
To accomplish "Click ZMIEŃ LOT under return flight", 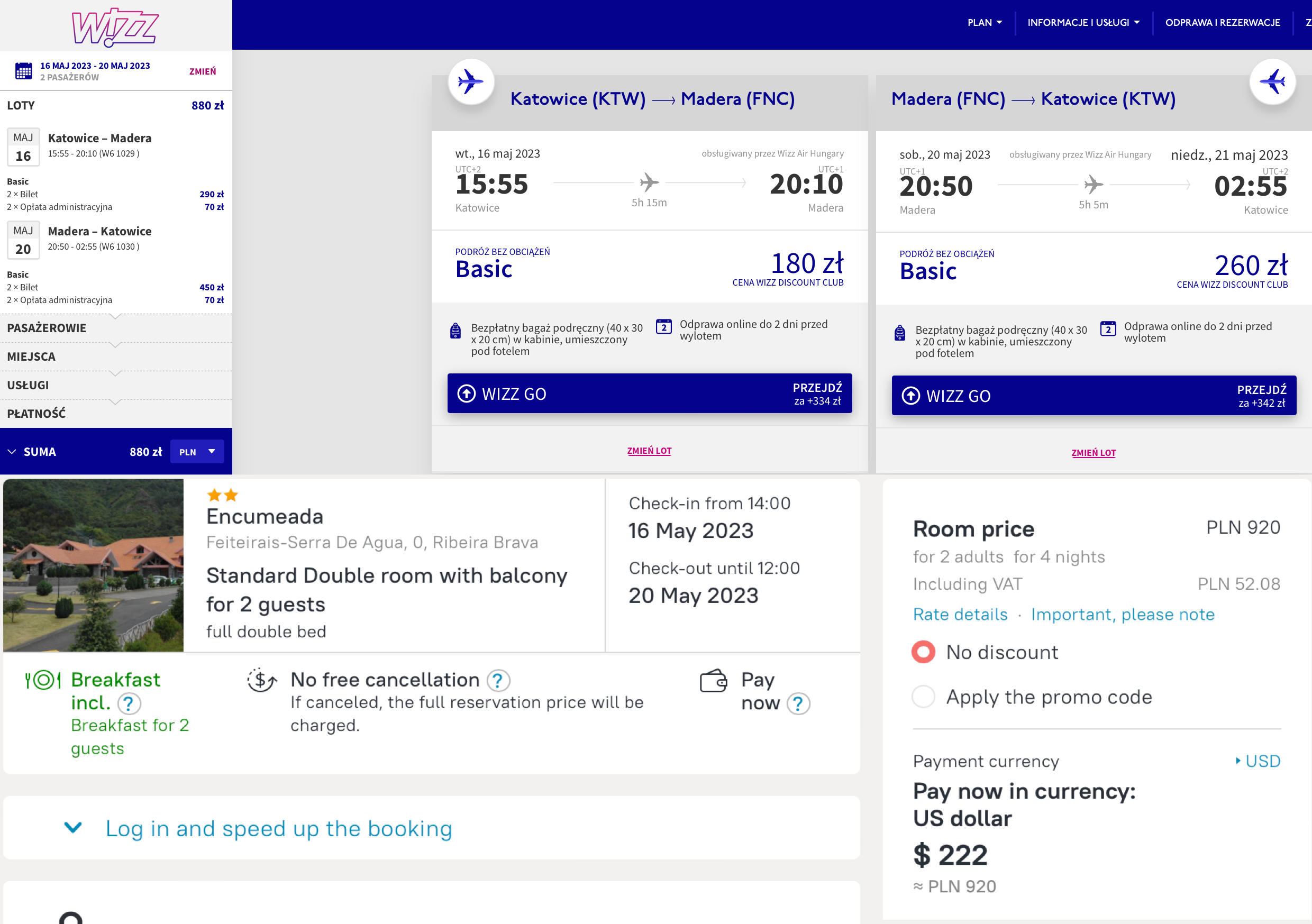I will pyautogui.click(x=1093, y=453).
